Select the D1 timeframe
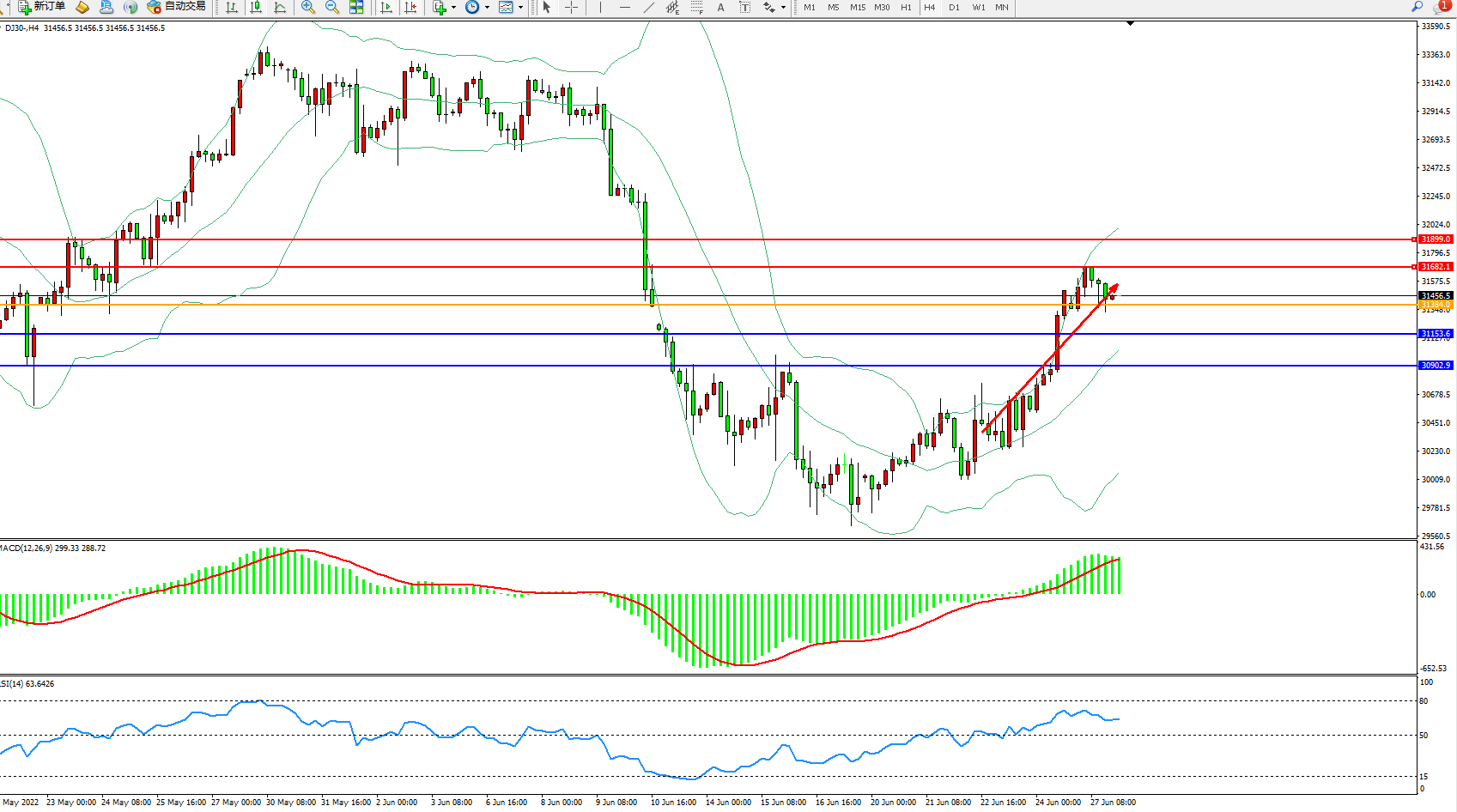 pos(954,7)
